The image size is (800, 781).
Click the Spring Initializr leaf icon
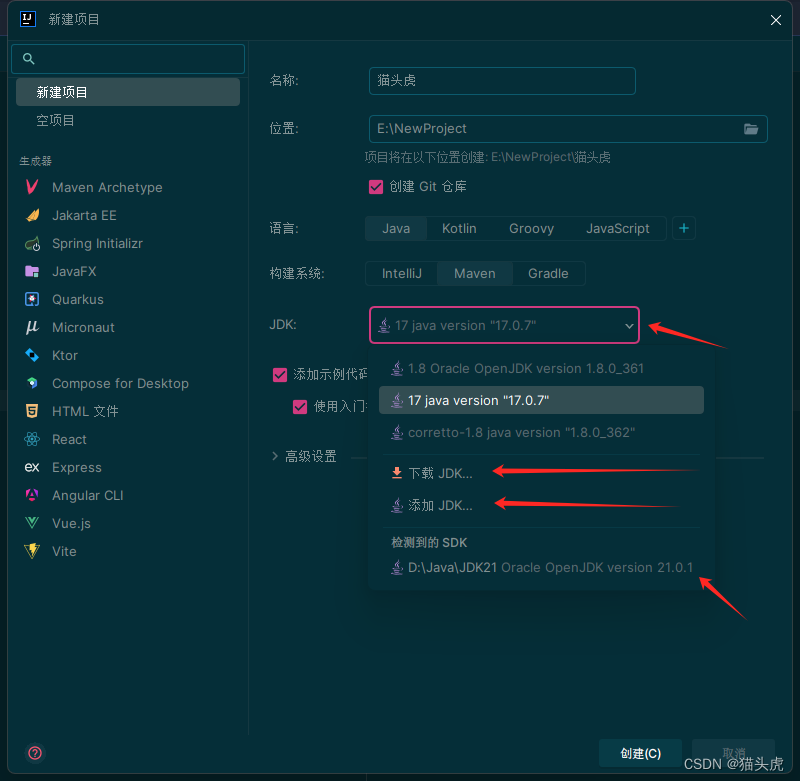[x=32, y=243]
